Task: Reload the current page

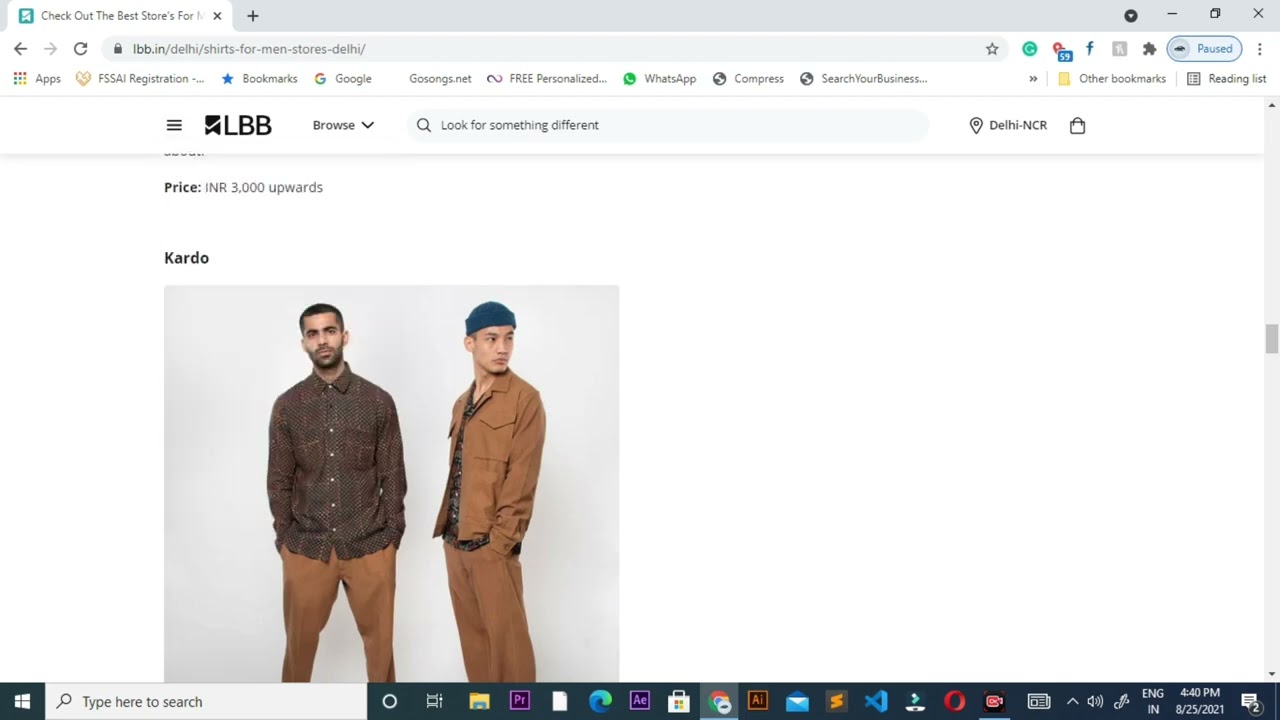Action: click(x=81, y=48)
